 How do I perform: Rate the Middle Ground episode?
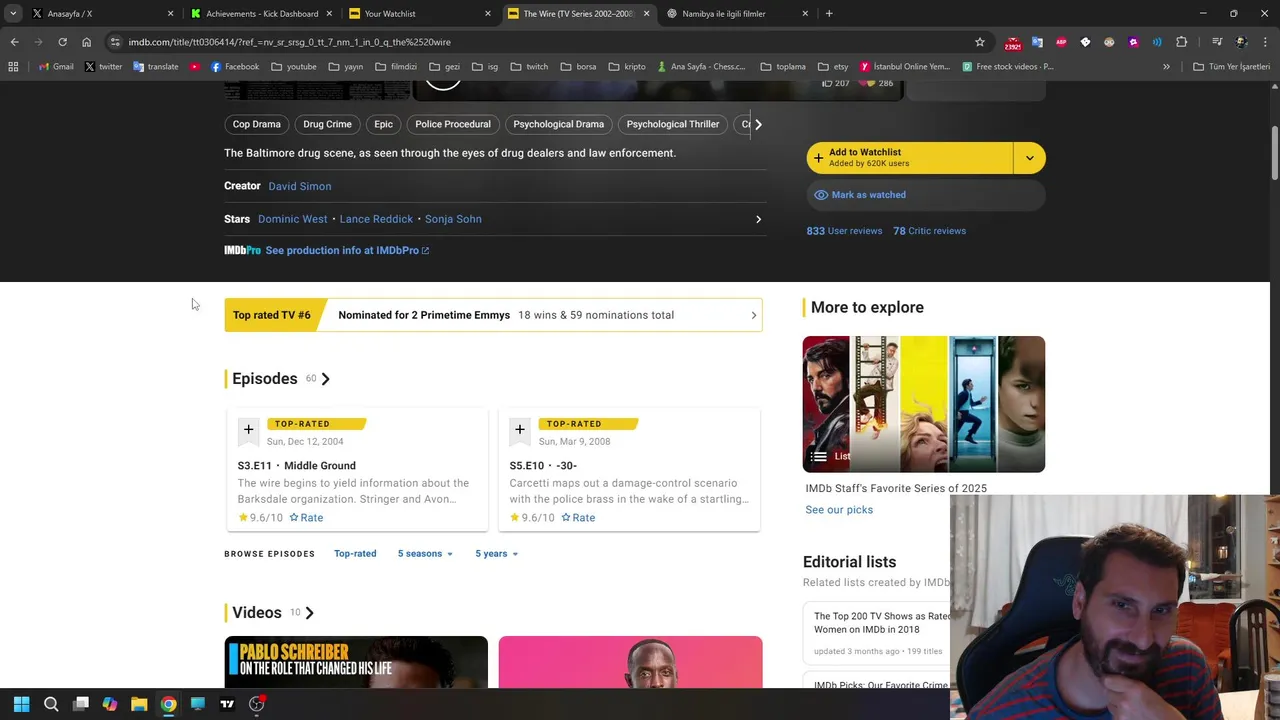[x=306, y=518]
